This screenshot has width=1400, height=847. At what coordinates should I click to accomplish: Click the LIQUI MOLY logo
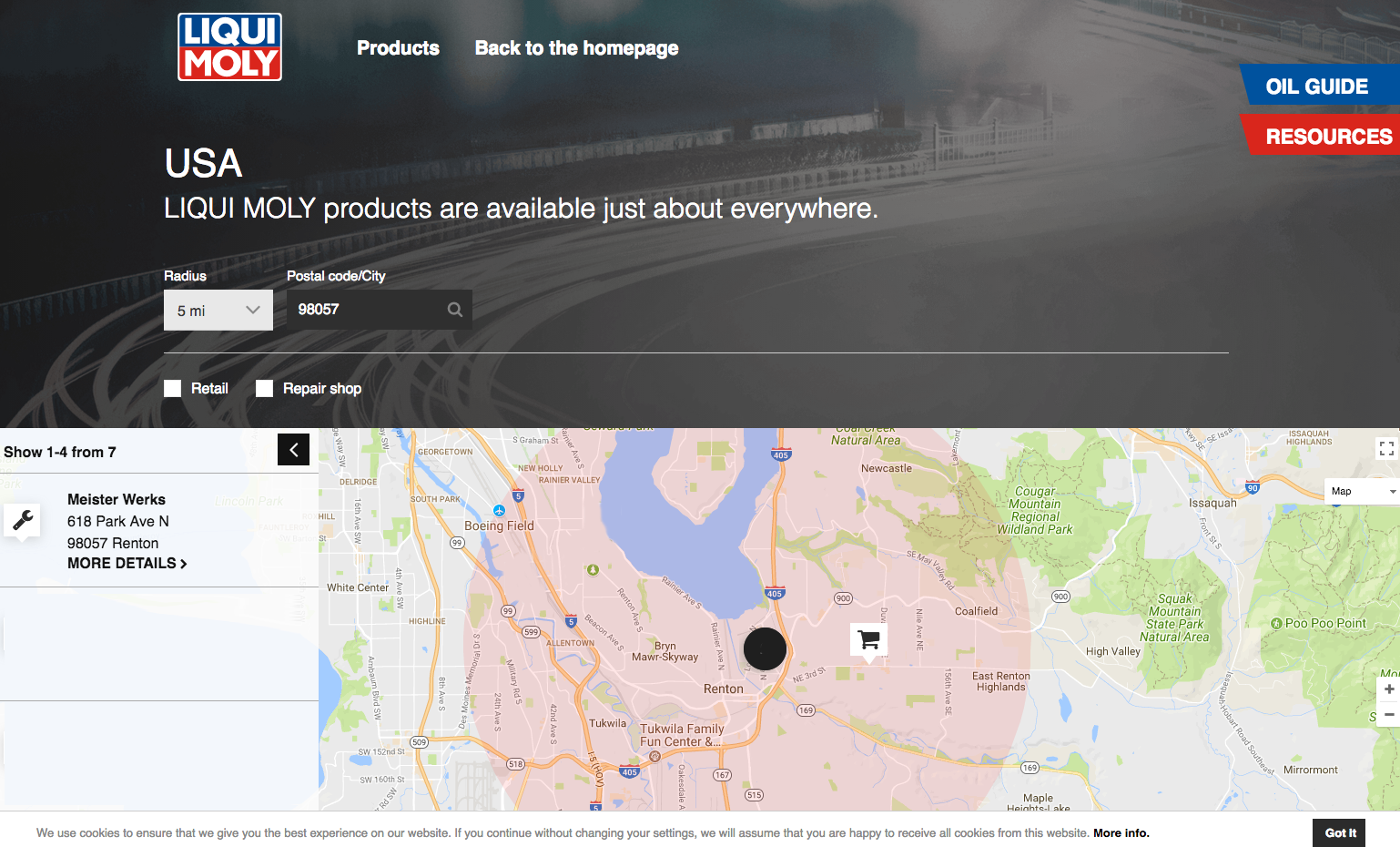[x=229, y=46]
